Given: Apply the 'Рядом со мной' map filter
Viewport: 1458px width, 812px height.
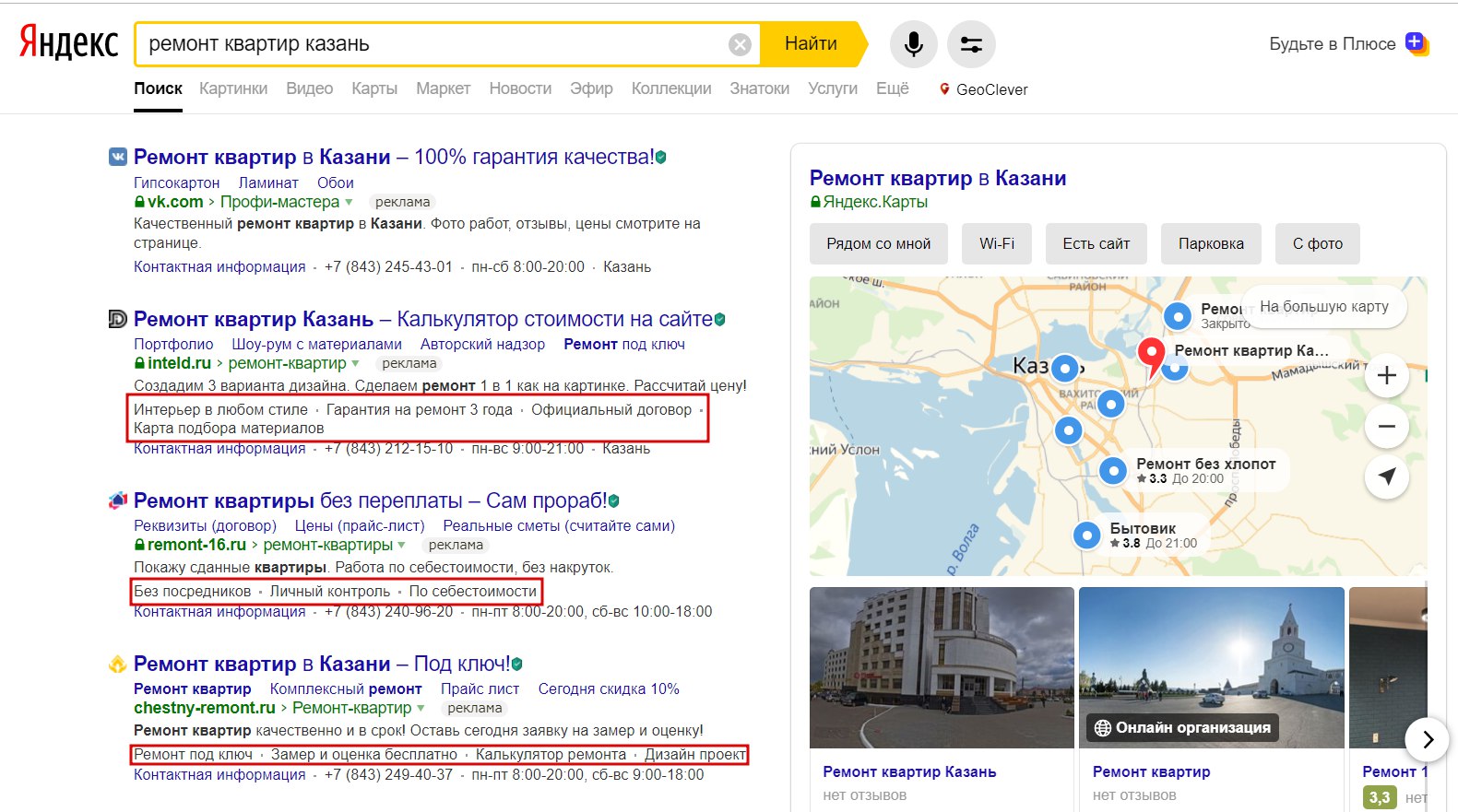Looking at the screenshot, I should tap(879, 243).
